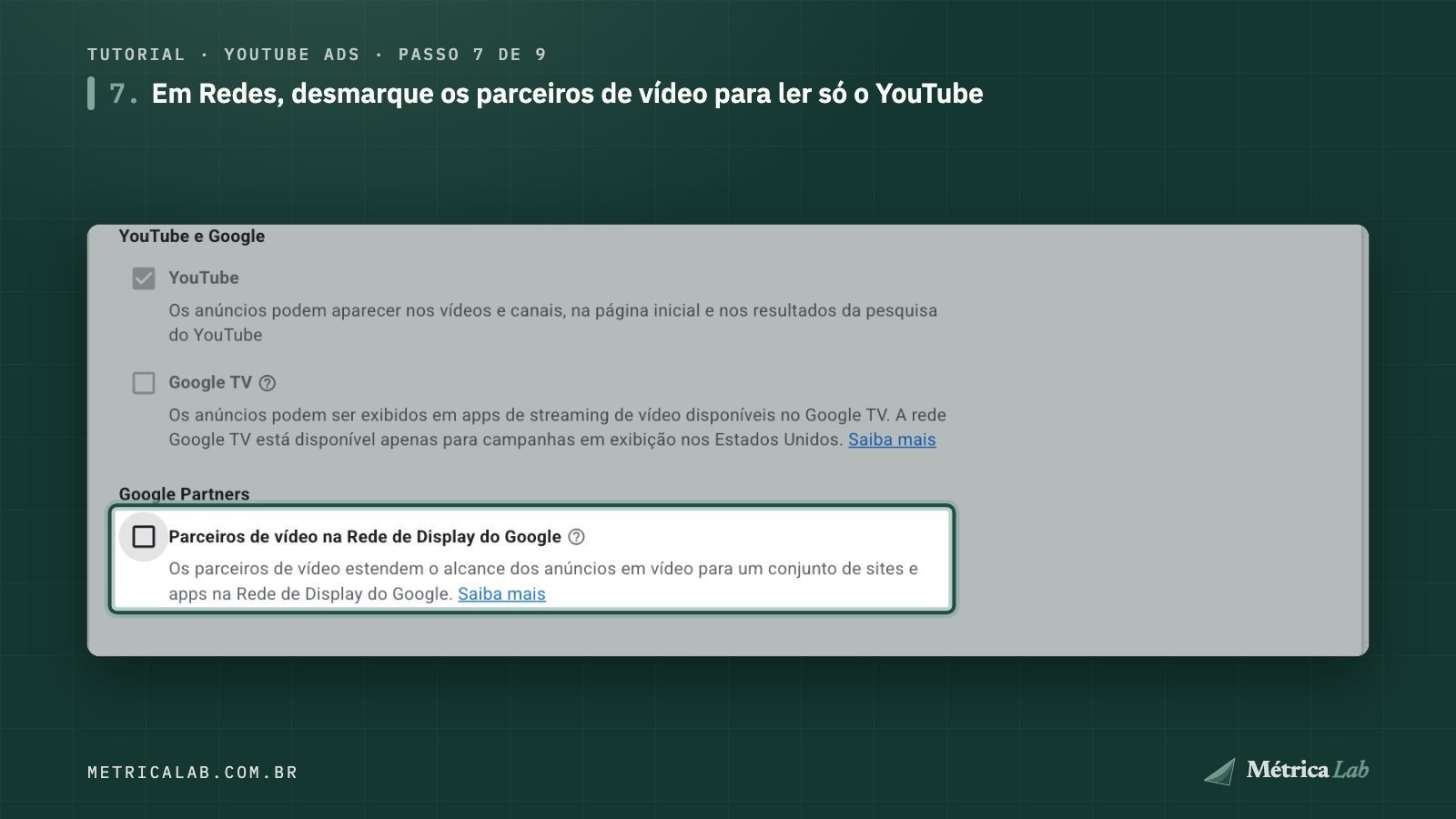This screenshot has width=1456, height=819.
Task: Open the help icon beside Google TV
Action: click(267, 383)
